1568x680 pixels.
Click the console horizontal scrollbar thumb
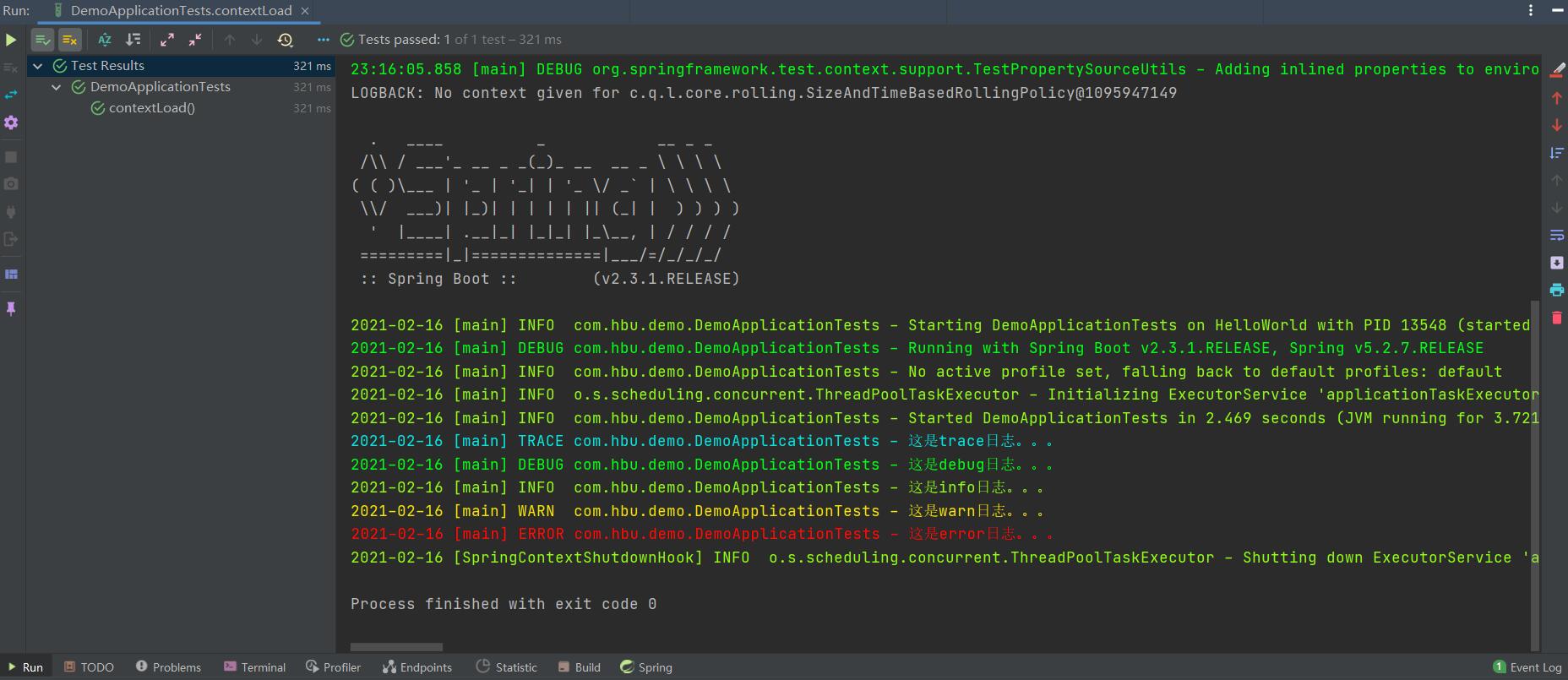point(396,648)
